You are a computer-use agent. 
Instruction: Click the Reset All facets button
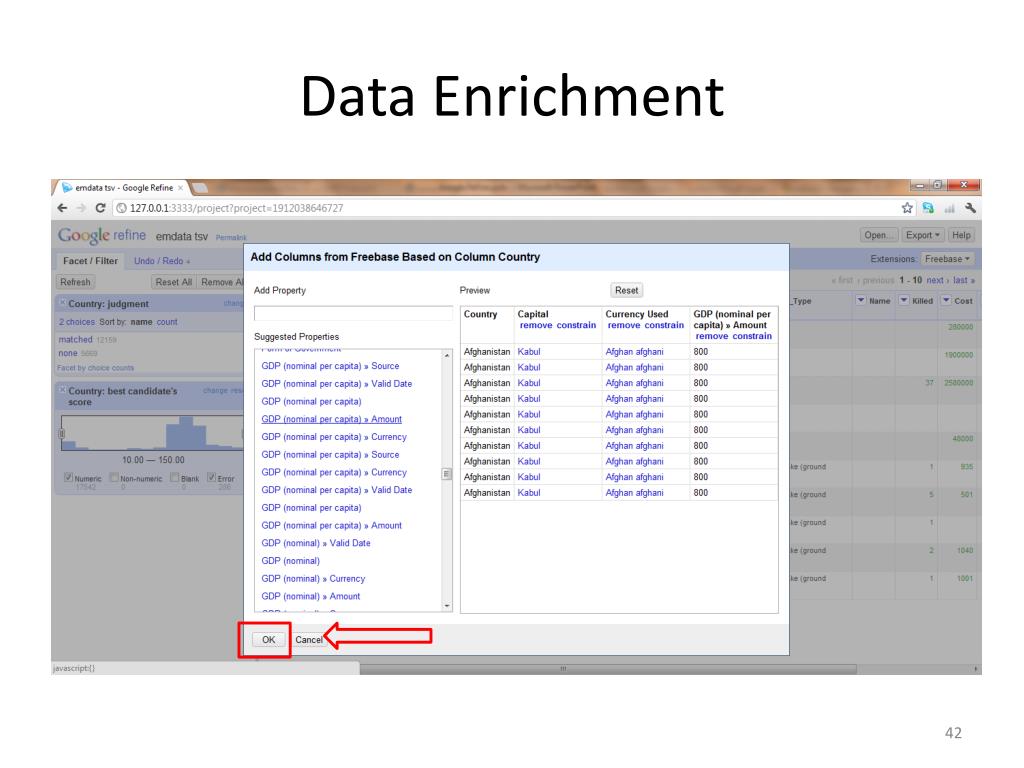pos(173,282)
